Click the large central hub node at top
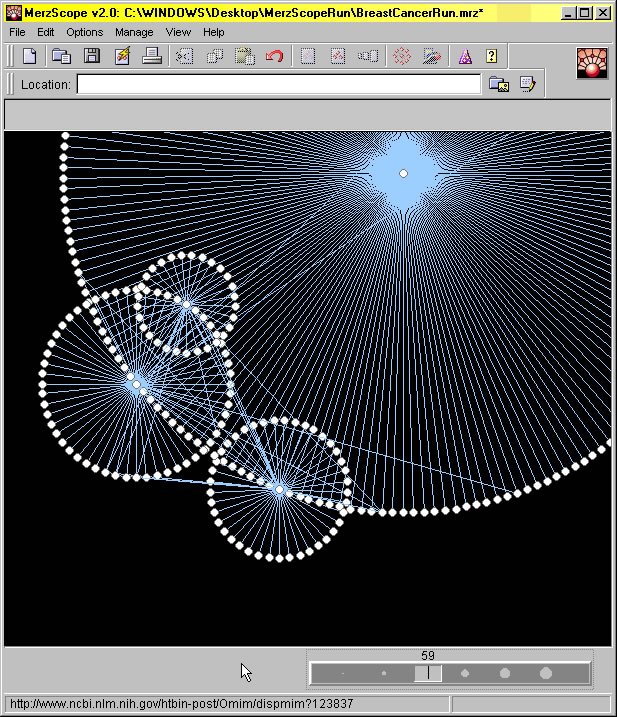This screenshot has width=617, height=717. click(403, 173)
